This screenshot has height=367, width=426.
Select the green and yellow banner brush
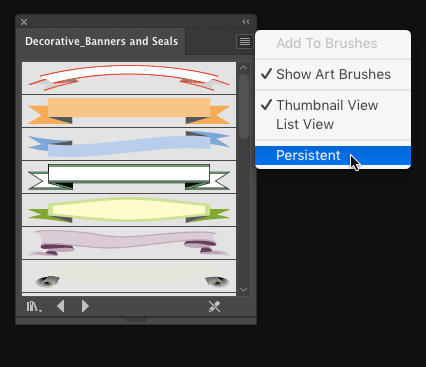129,210
